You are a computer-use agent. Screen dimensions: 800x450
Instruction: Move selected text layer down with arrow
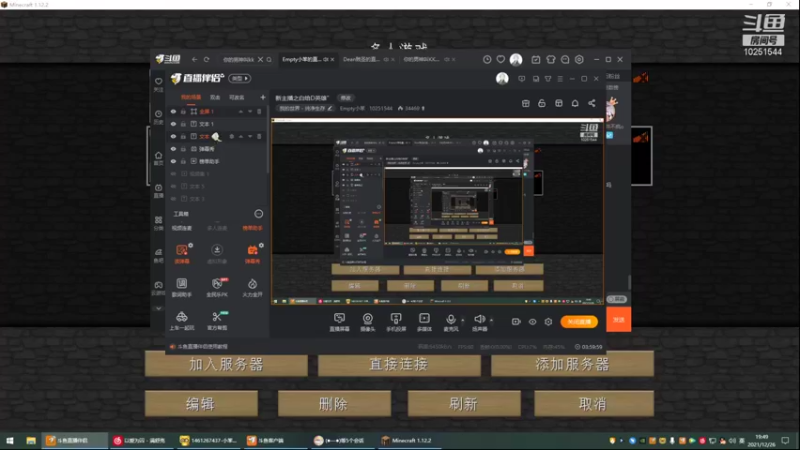click(250, 136)
